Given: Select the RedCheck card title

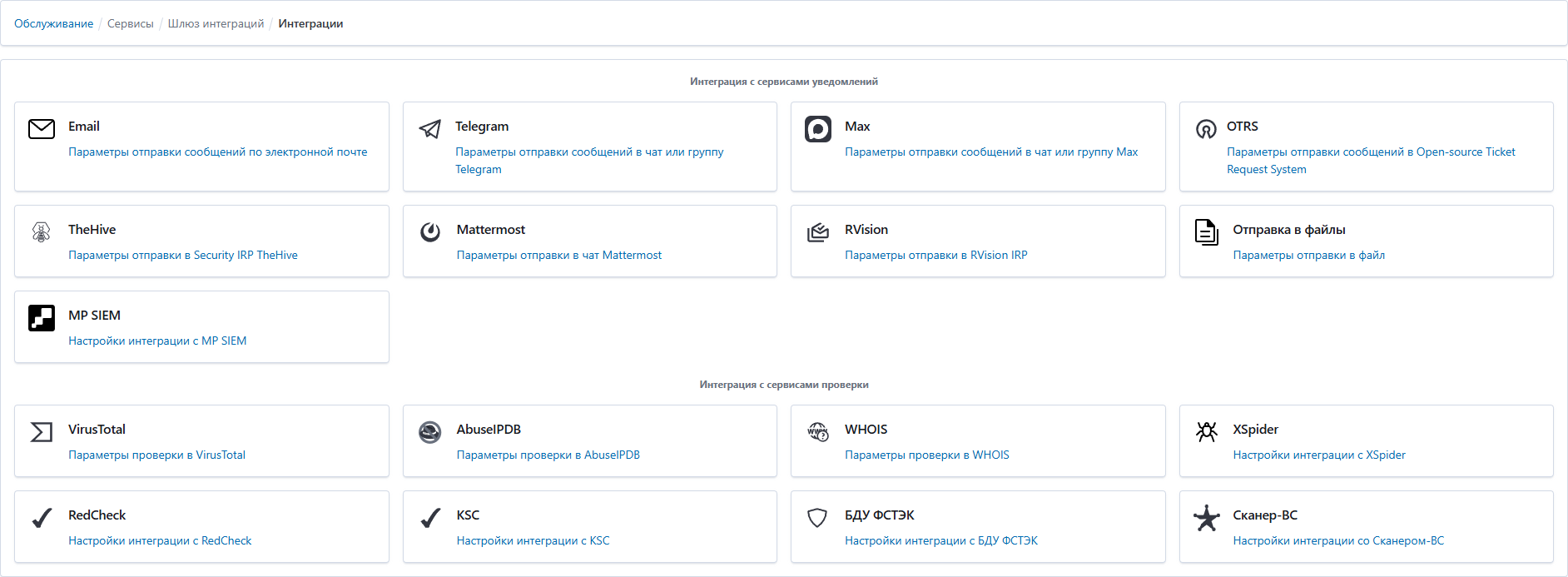Looking at the screenshot, I should point(97,515).
